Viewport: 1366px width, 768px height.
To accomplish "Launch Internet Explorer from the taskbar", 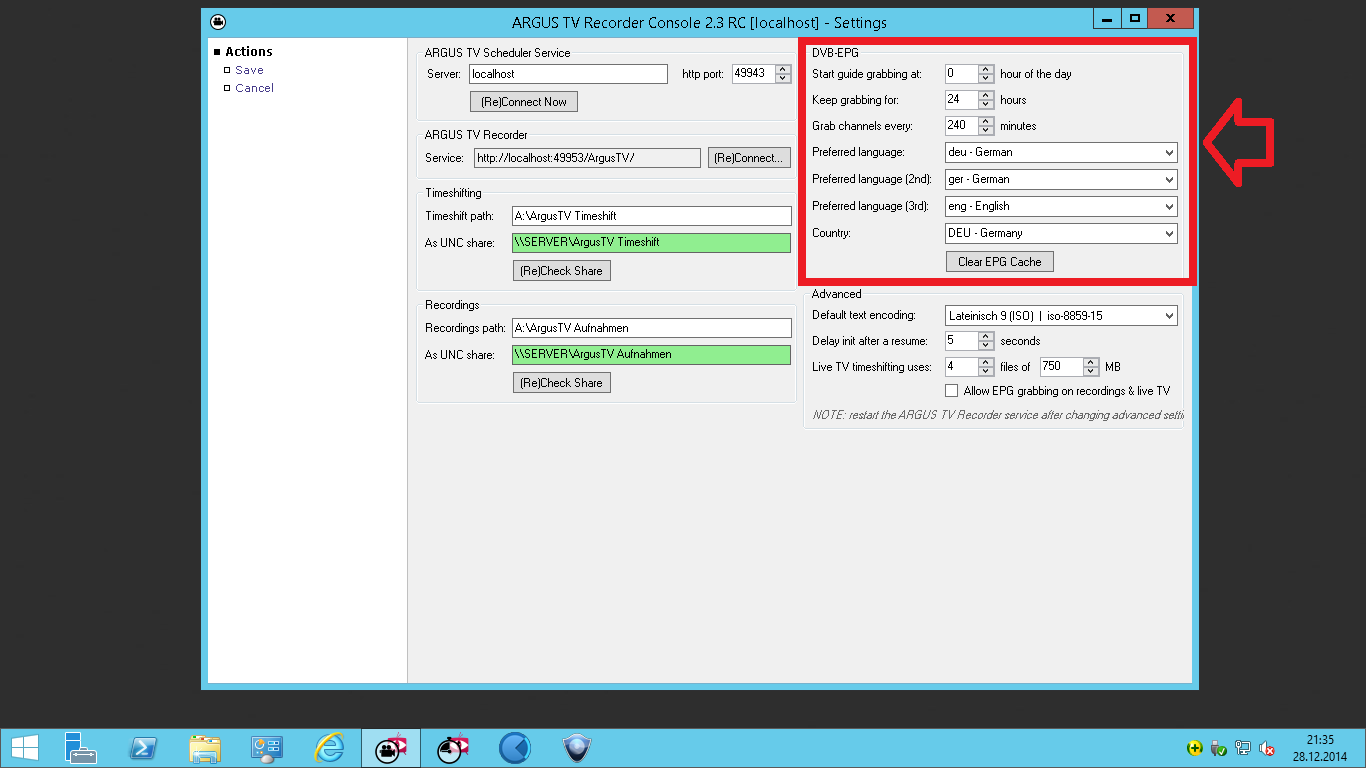I will (x=328, y=748).
